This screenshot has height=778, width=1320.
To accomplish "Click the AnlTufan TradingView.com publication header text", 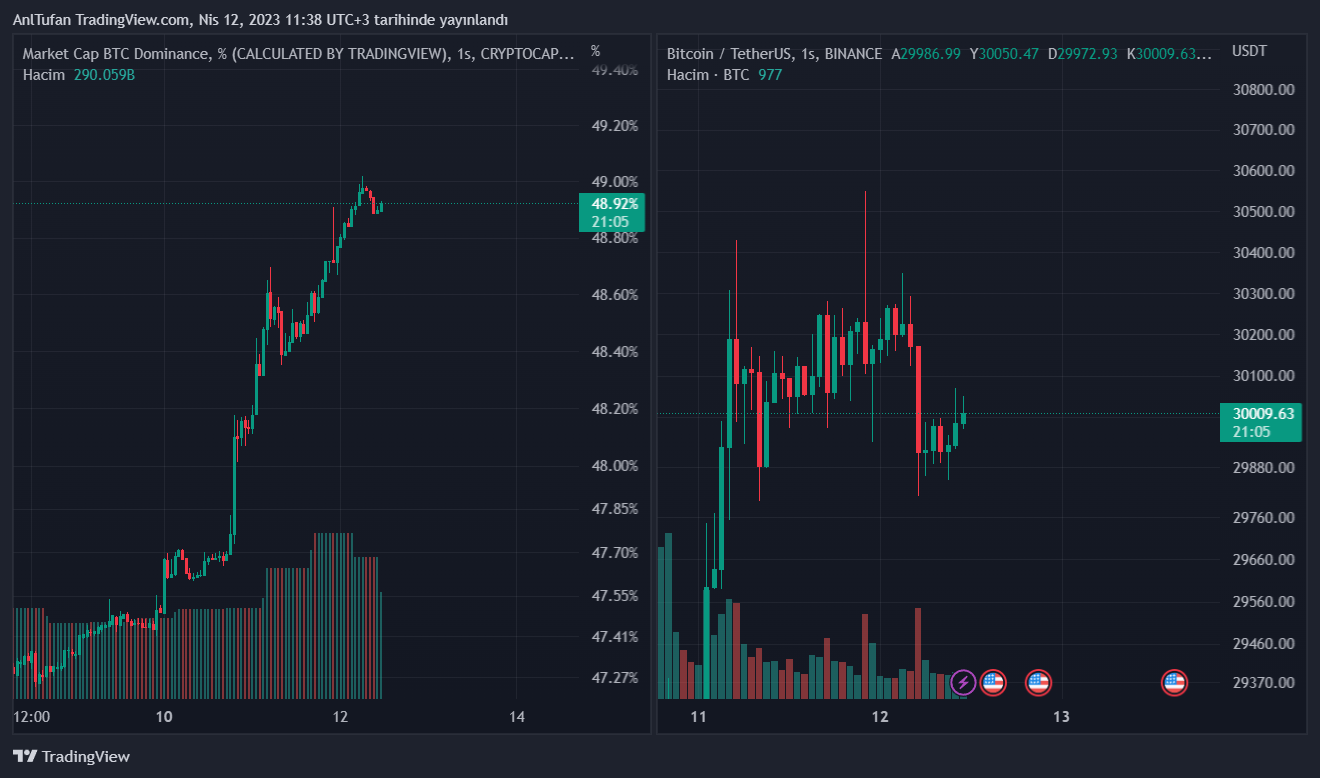I will coord(260,20).
